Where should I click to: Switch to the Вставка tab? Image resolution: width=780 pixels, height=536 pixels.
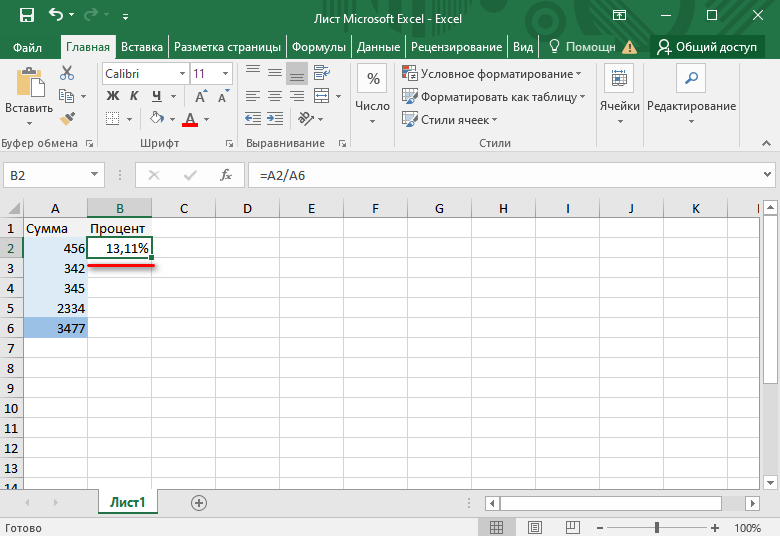[142, 47]
